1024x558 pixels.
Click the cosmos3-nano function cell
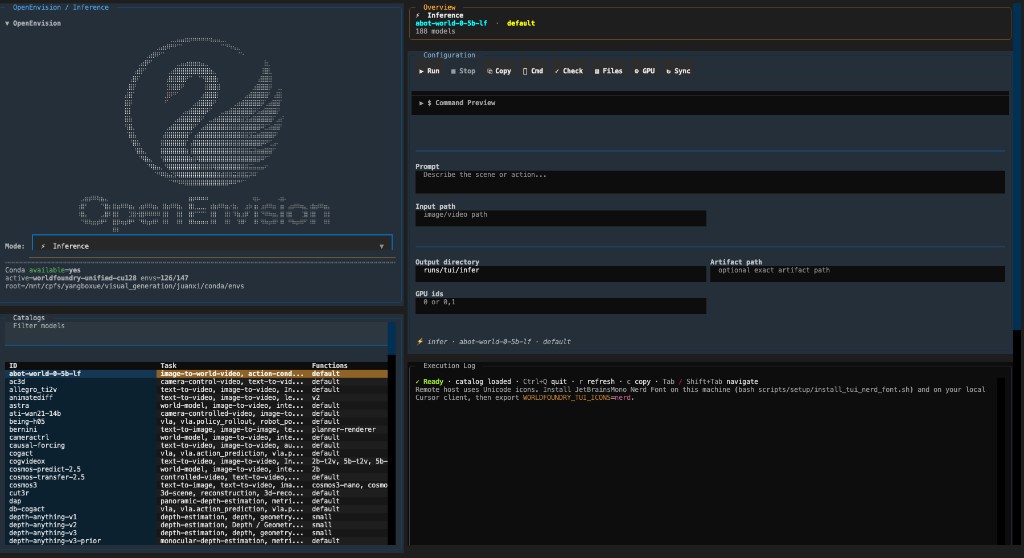click(349, 485)
